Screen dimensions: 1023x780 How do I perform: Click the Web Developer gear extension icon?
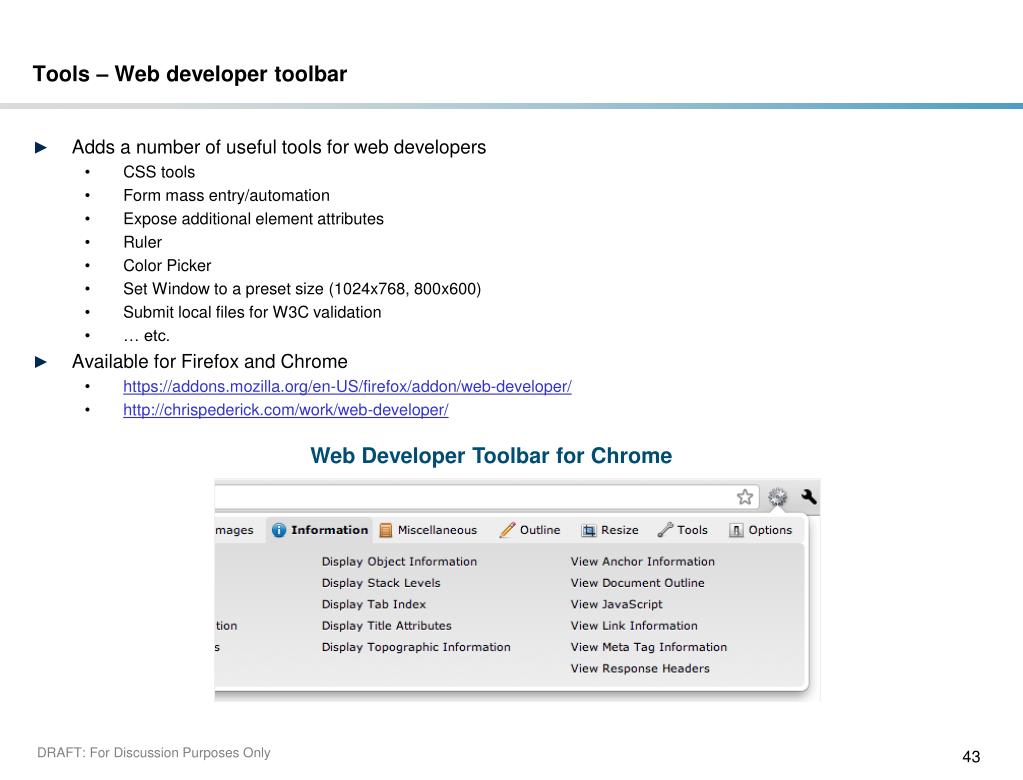pyautogui.click(x=777, y=498)
